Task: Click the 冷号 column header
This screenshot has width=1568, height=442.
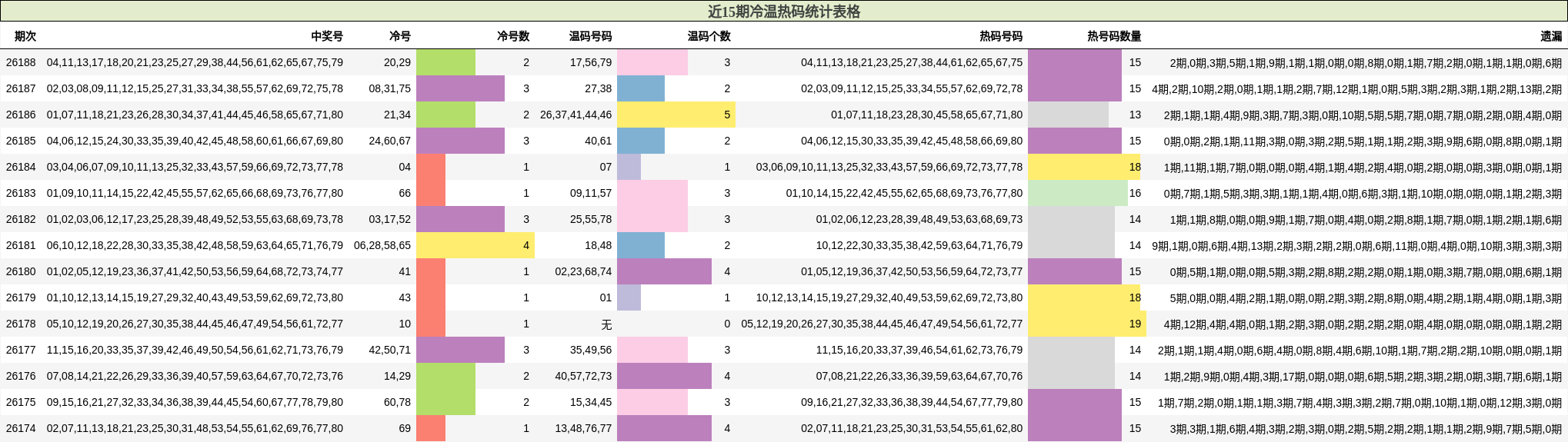Action: [x=400, y=36]
